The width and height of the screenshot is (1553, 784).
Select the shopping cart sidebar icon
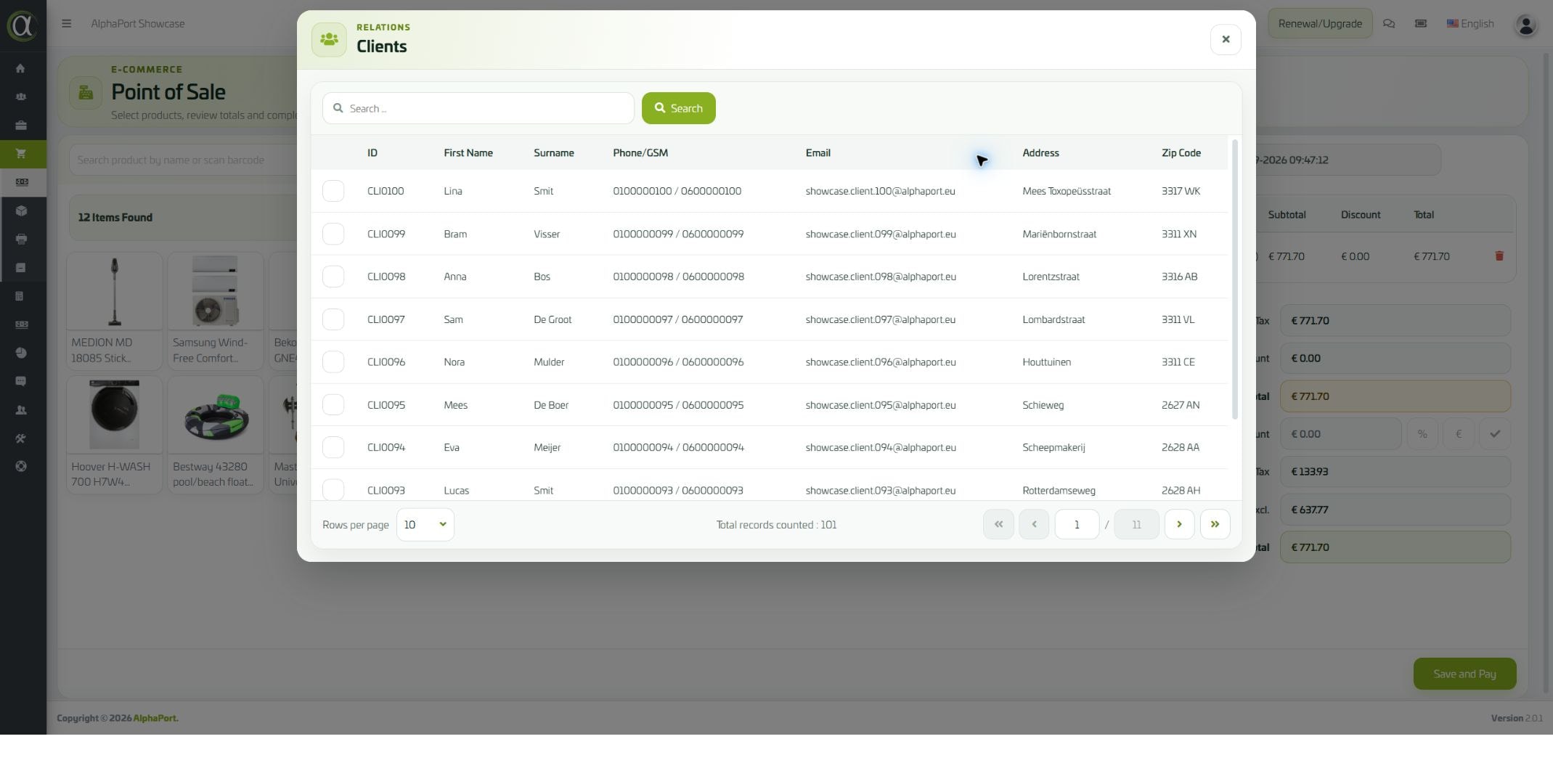pyautogui.click(x=20, y=154)
